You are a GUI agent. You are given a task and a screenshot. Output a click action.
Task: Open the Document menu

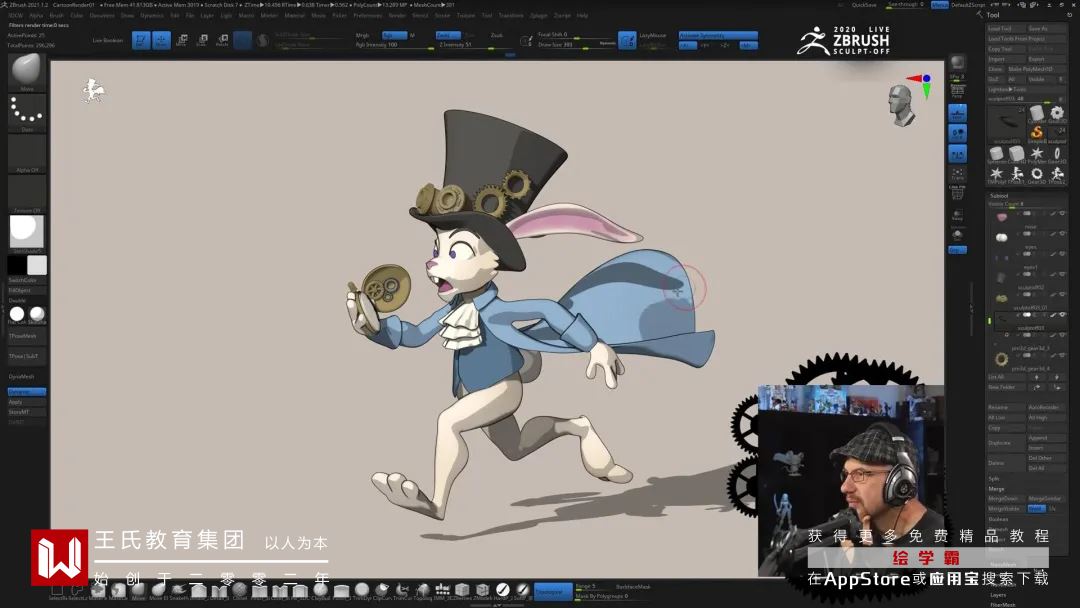[x=102, y=15]
